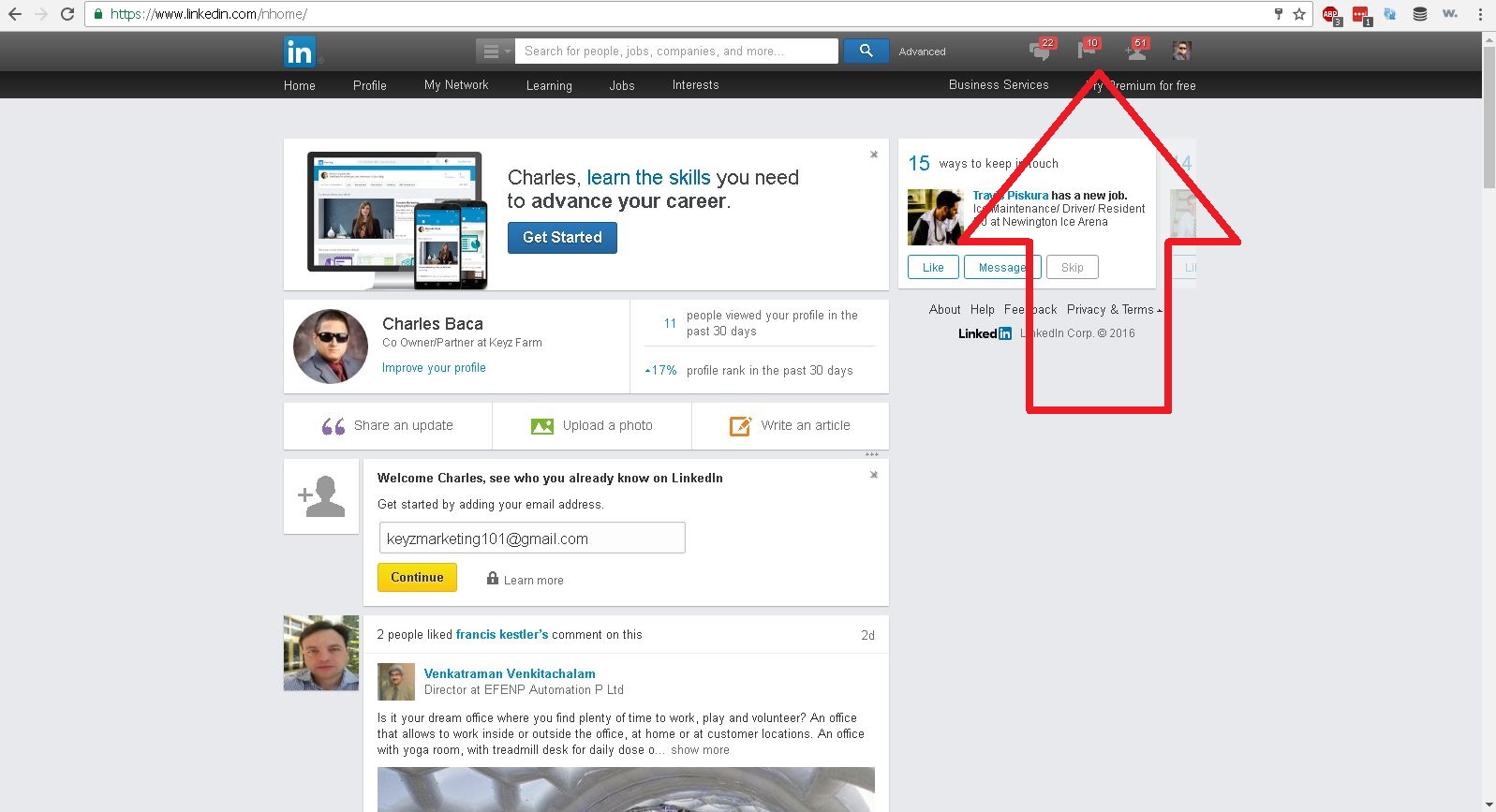This screenshot has height=812, width=1496.
Task: Open the ABP Adblock Plus extension icon
Action: (1331, 15)
